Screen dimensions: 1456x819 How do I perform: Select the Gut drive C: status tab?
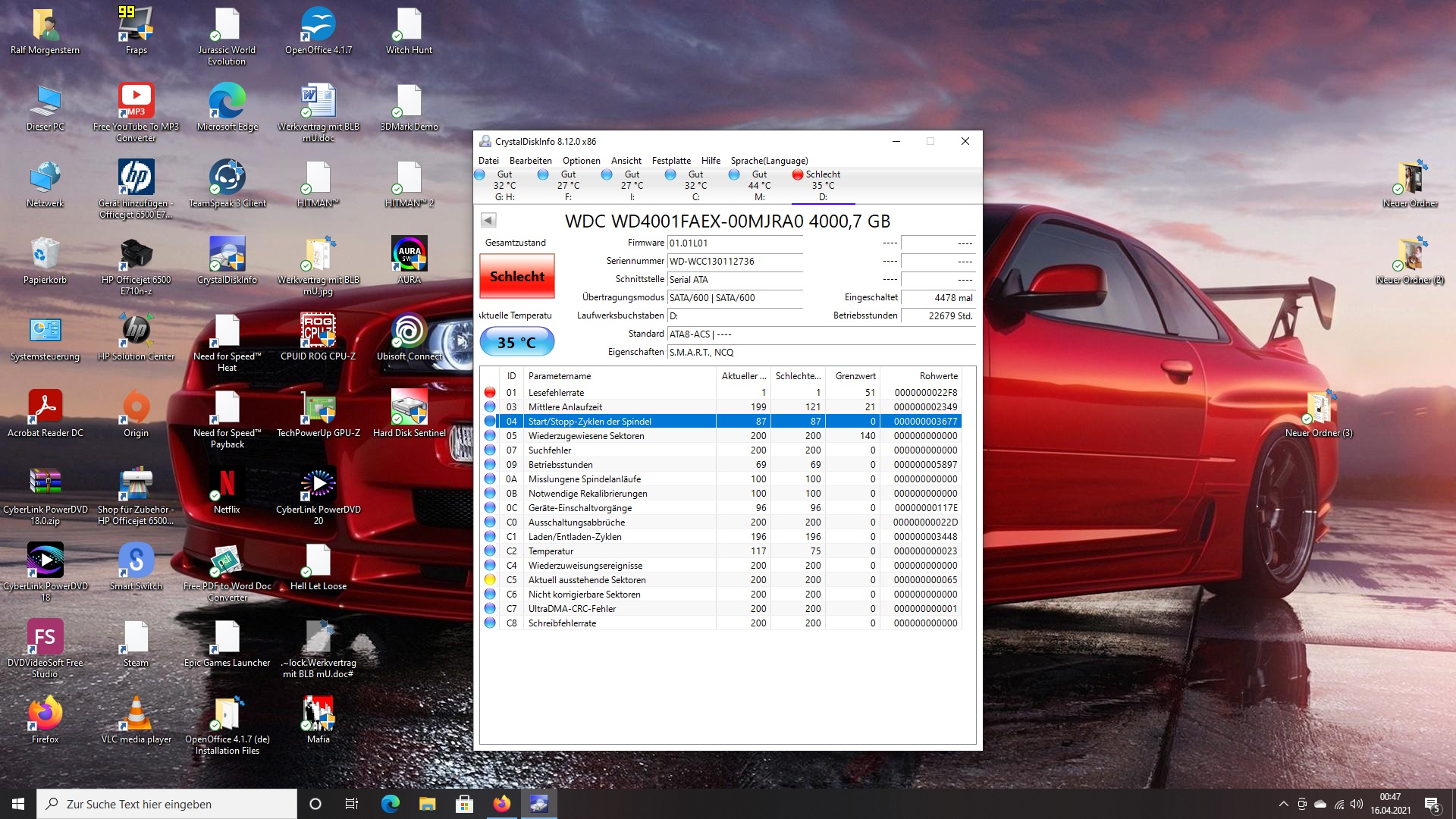[695, 185]
